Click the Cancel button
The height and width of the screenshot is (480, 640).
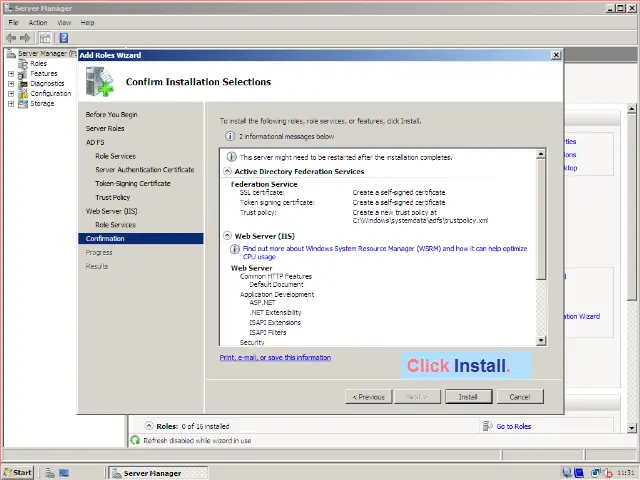tap(520, 397)
